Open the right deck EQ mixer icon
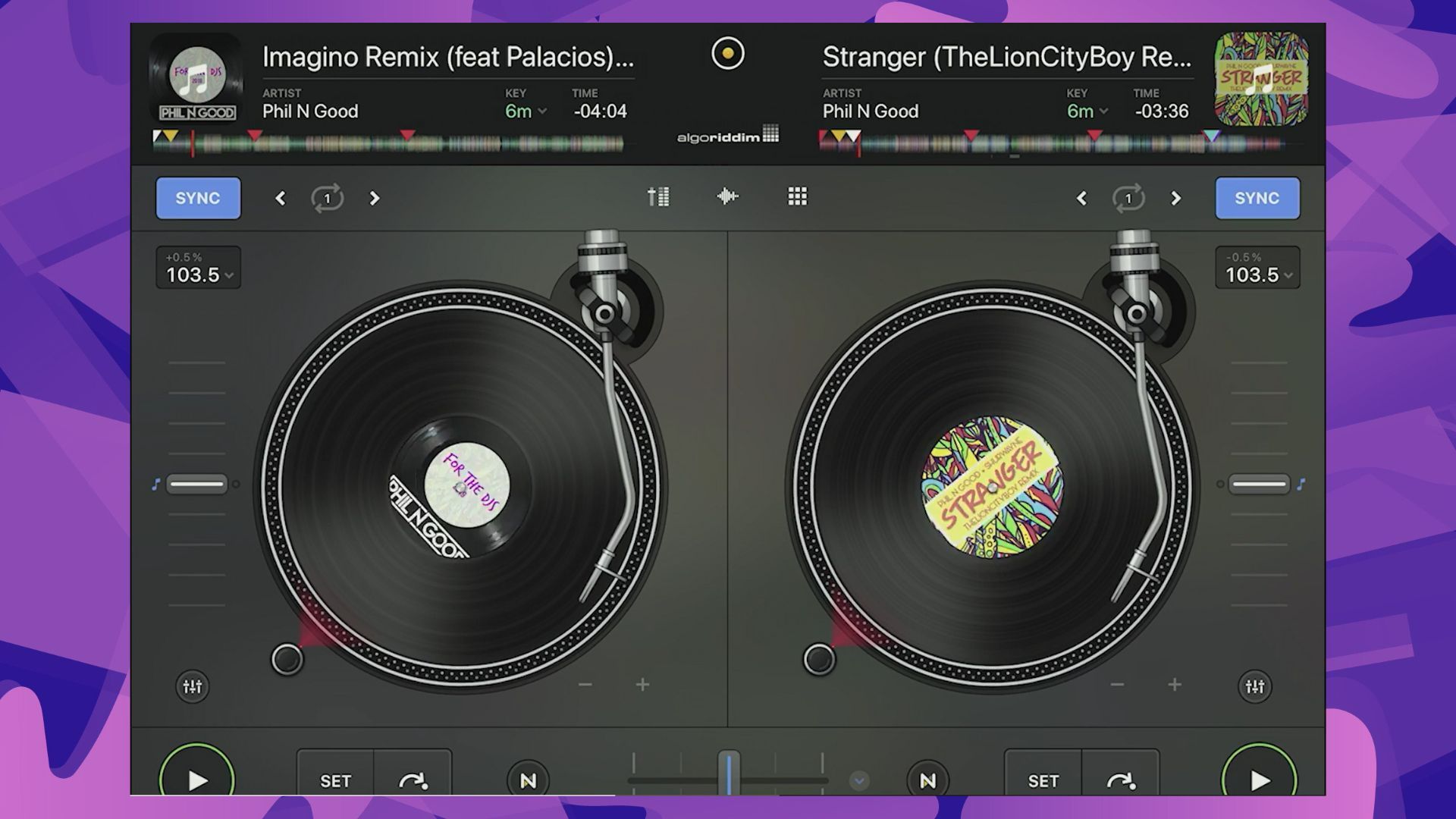The image size is (1456, 819). point(1255,686)
